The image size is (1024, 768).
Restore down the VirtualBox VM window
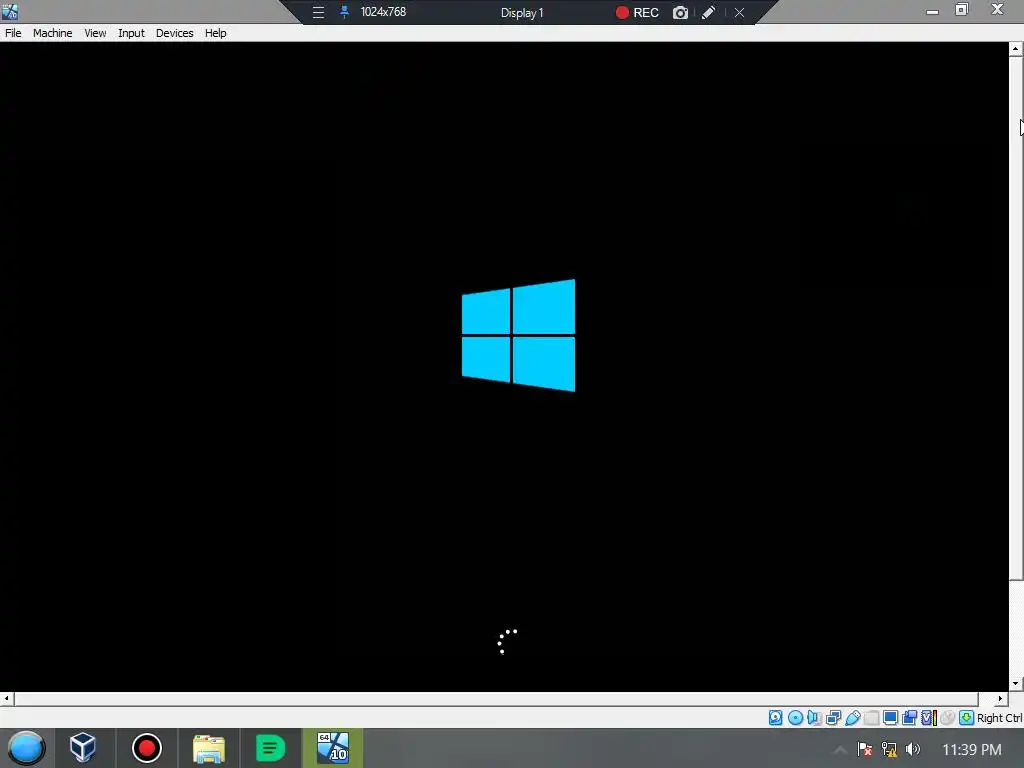point(962,10)
